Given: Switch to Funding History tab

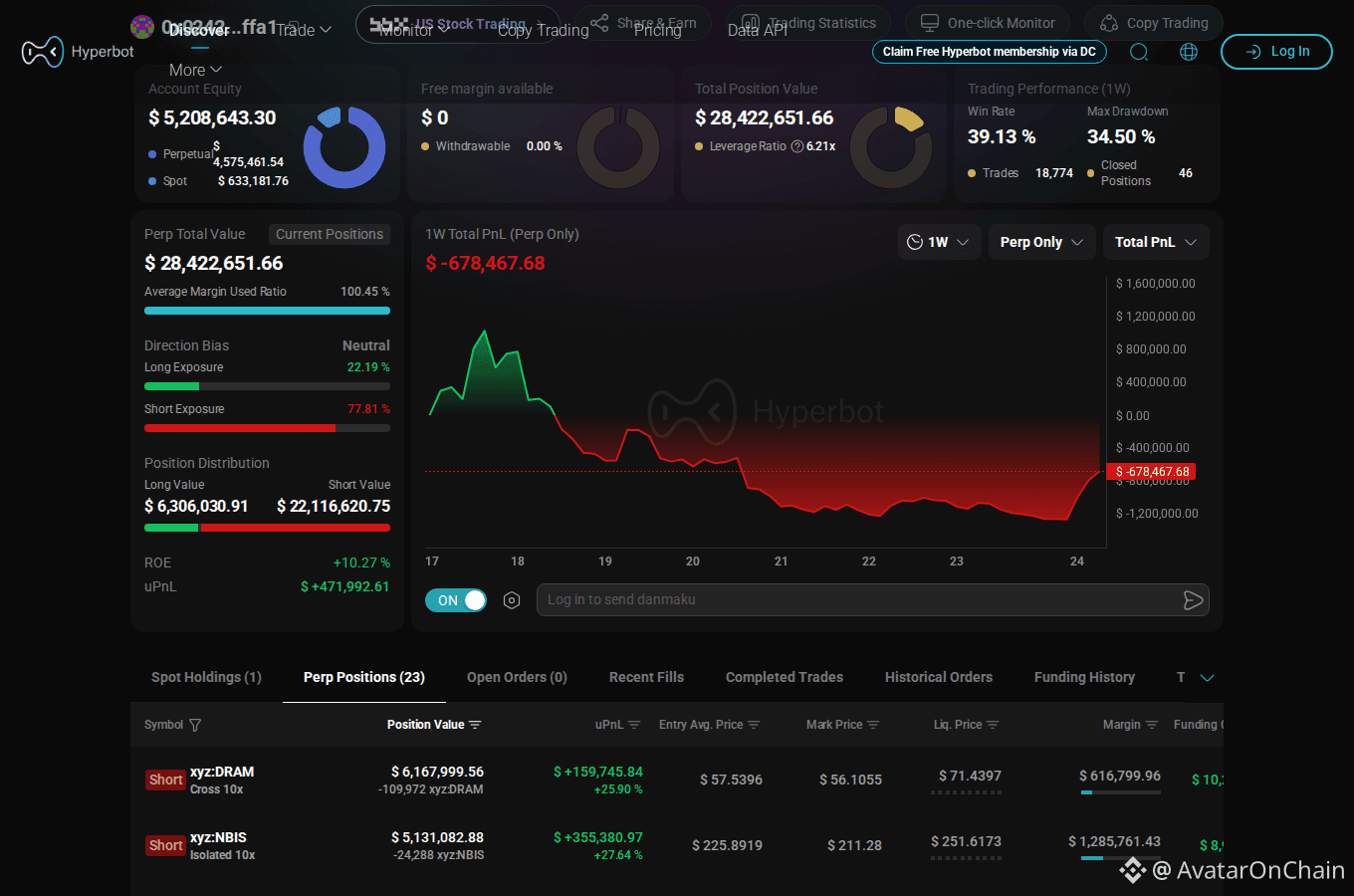Looking at the screenshot, I should 1084,677.
